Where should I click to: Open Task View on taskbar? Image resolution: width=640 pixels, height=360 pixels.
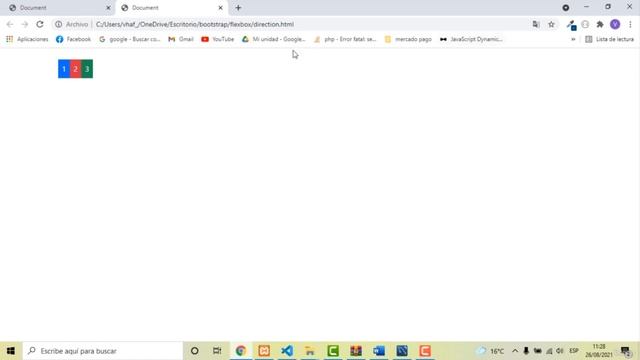[x=217, y=351]
